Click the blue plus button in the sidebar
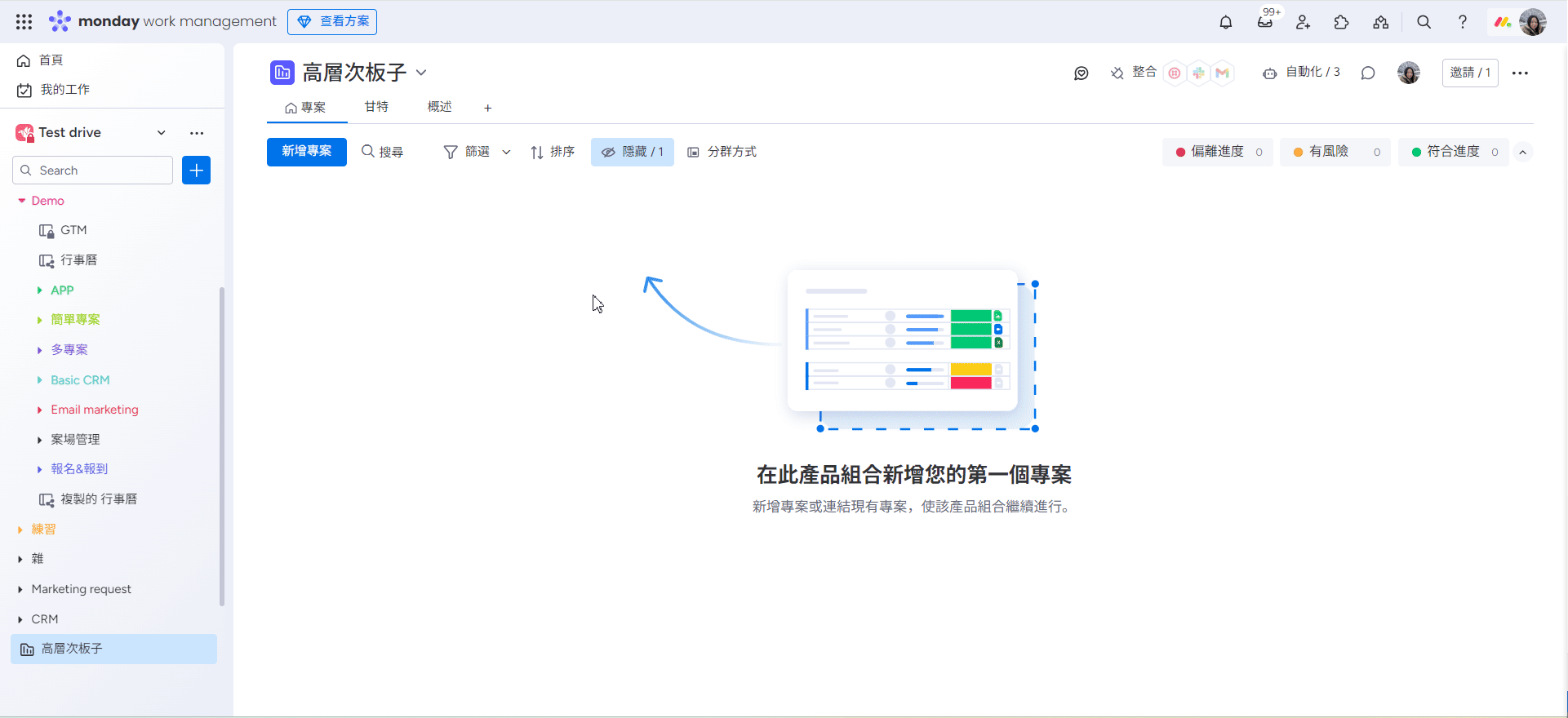Image resolution: width=1568 pixels, height=718 pixels. (x=196, y=170)
